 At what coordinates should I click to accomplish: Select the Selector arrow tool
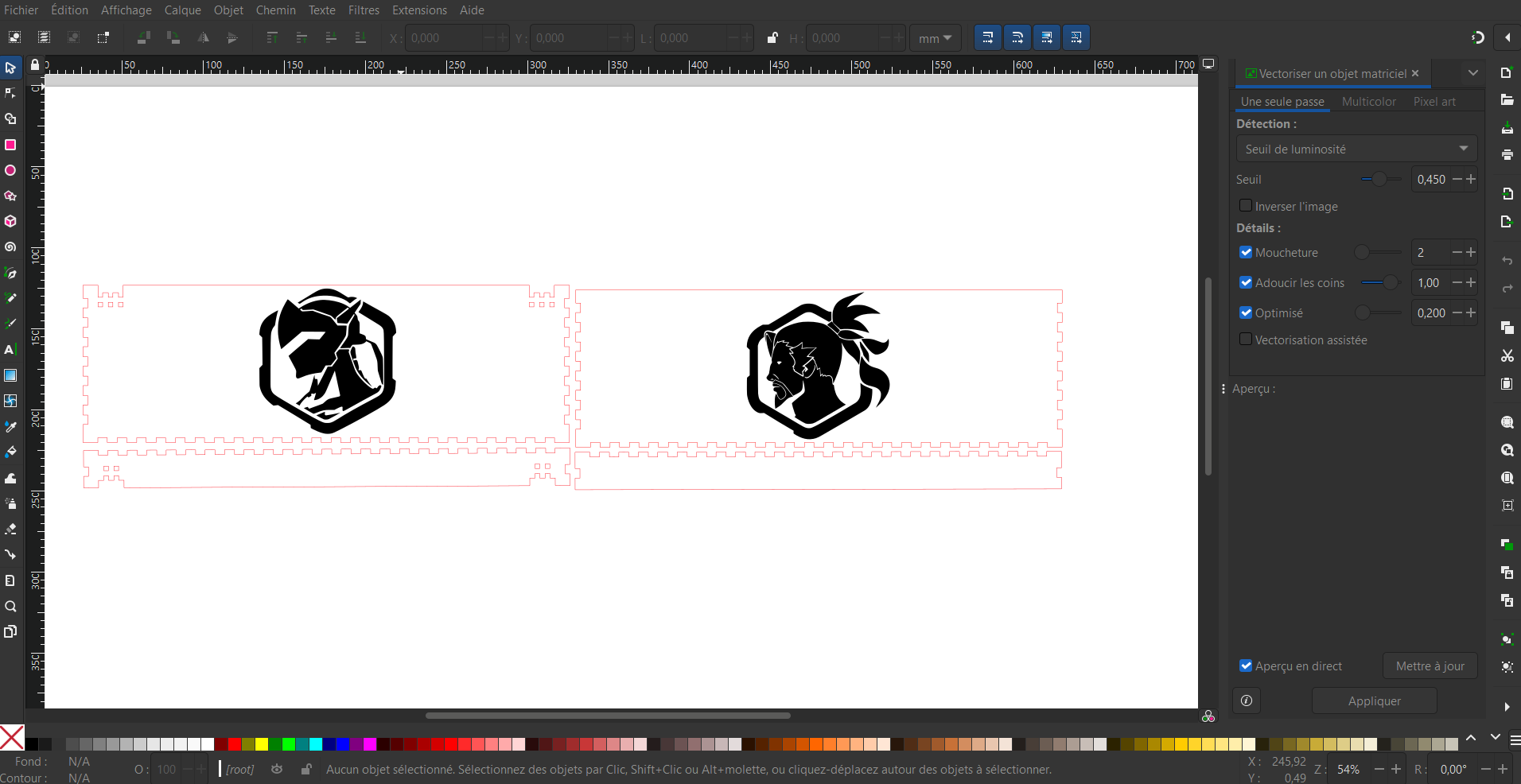10,68
